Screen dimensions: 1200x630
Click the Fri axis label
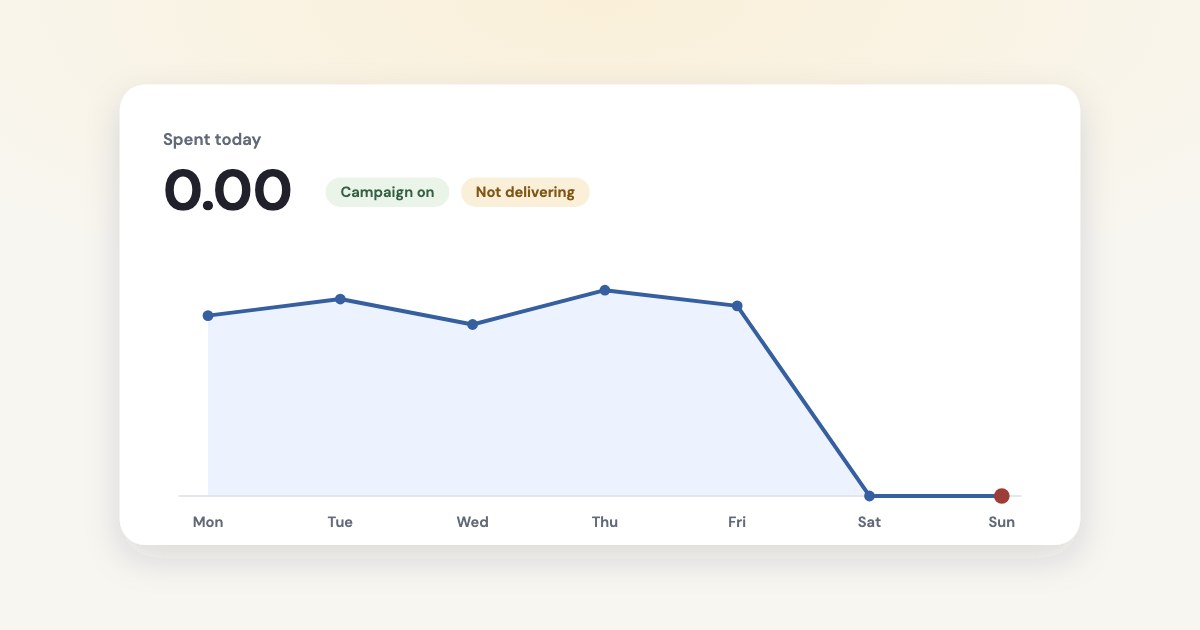tap(737, 522)
